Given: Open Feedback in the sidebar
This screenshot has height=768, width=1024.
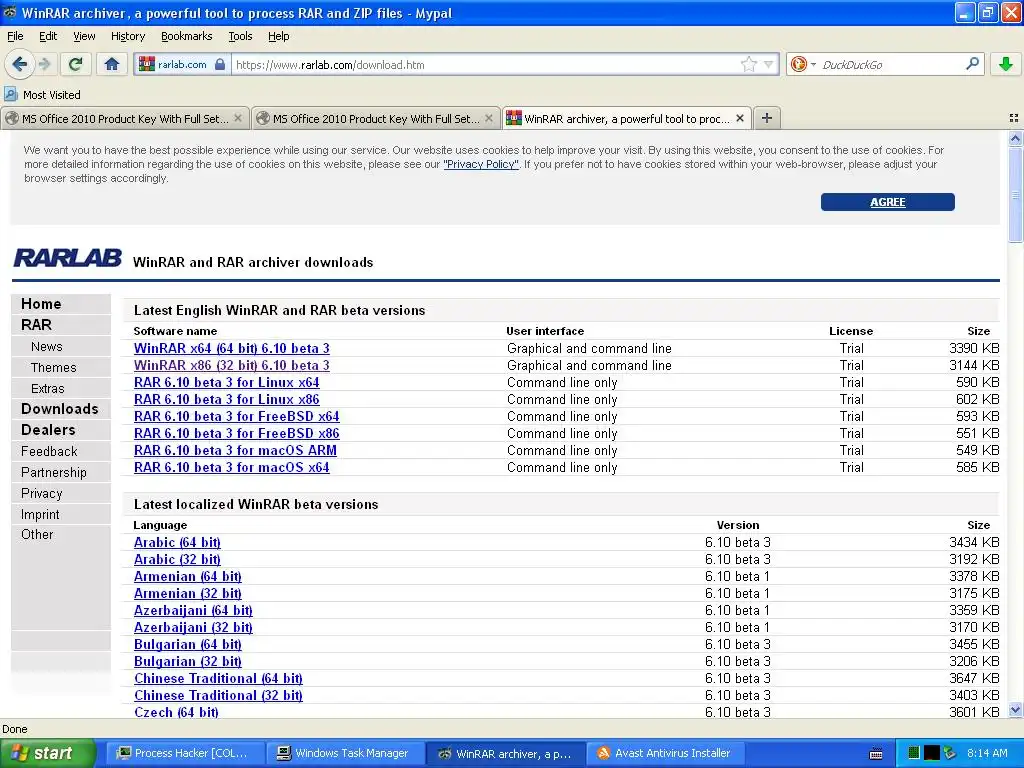Looking at the screenshot, I should click(49, 451).
